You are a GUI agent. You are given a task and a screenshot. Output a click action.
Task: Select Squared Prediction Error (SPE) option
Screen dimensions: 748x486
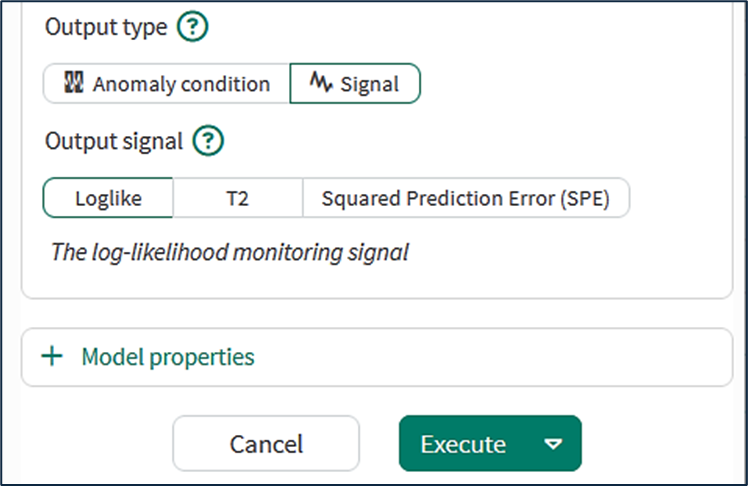coord(466,198)
